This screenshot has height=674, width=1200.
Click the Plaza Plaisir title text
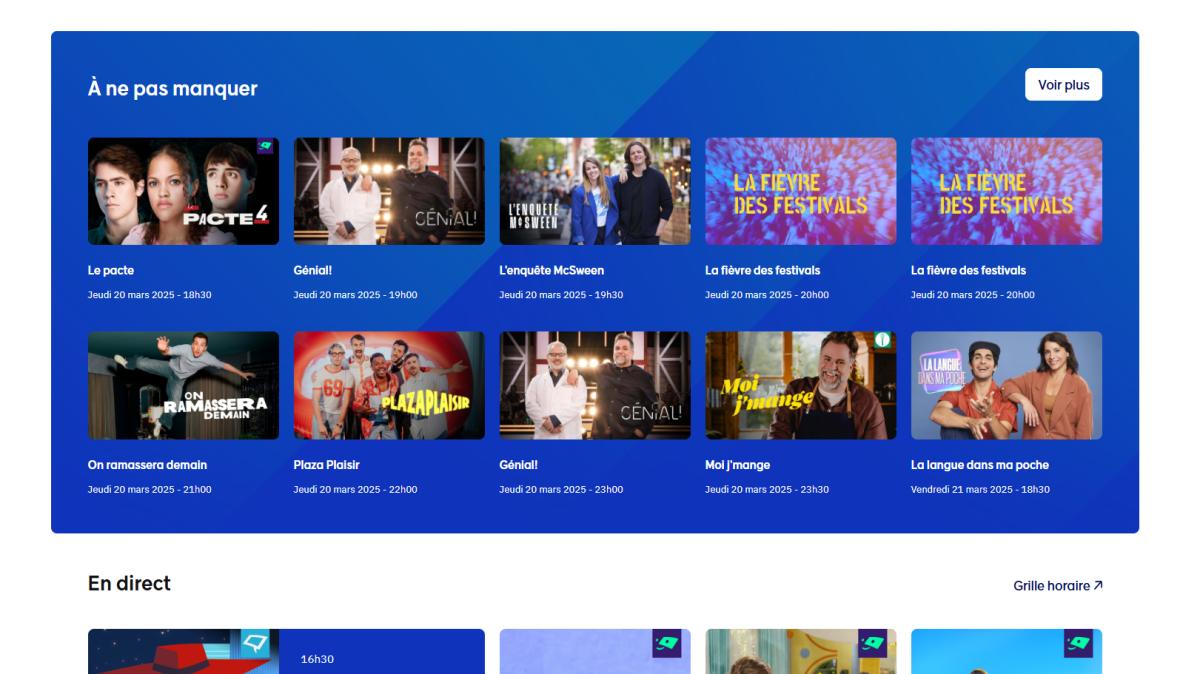pyautogui.click(x=326, y=465)
